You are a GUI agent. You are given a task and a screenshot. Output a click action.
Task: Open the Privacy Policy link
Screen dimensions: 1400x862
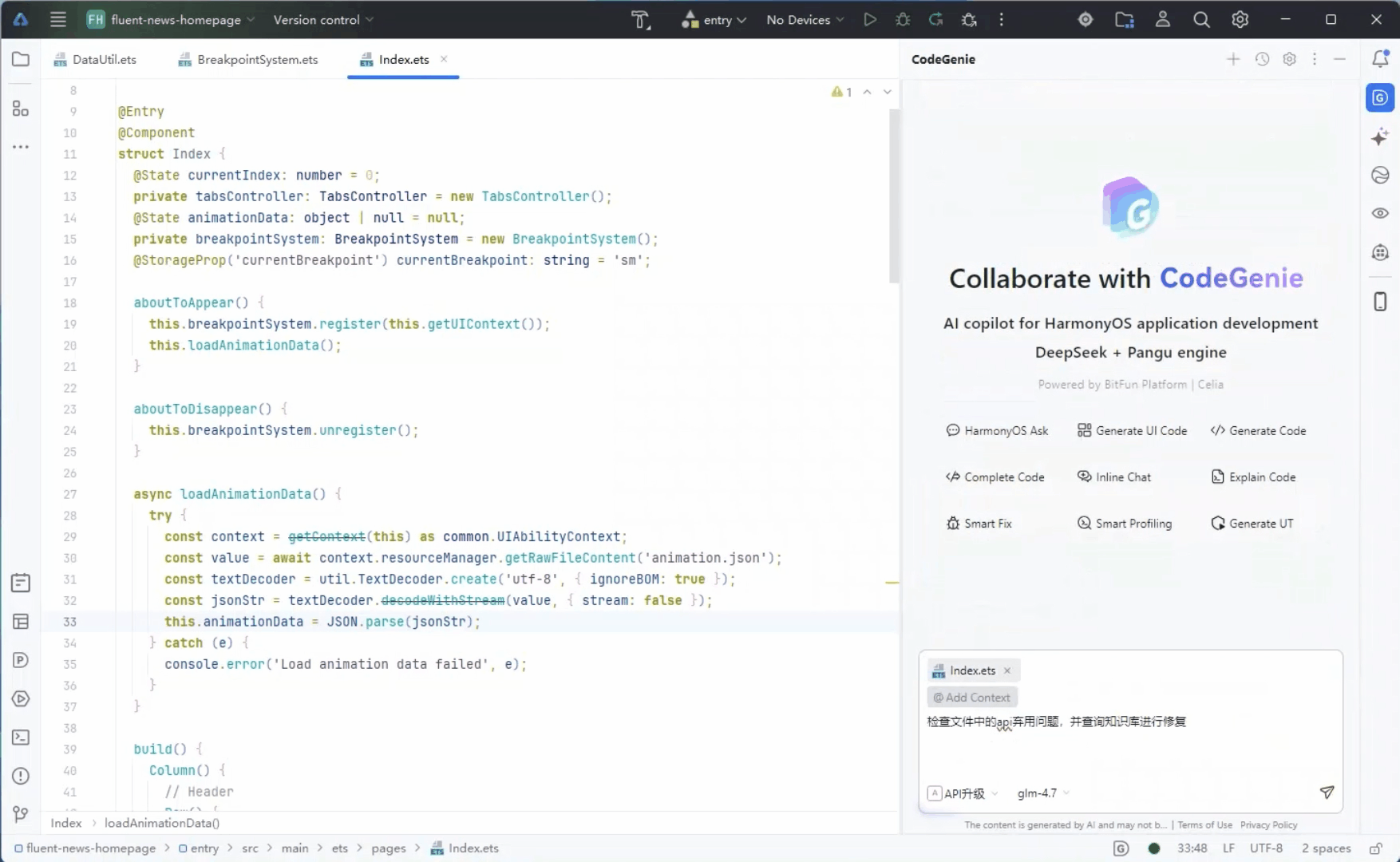click(x=1268, y=825)
